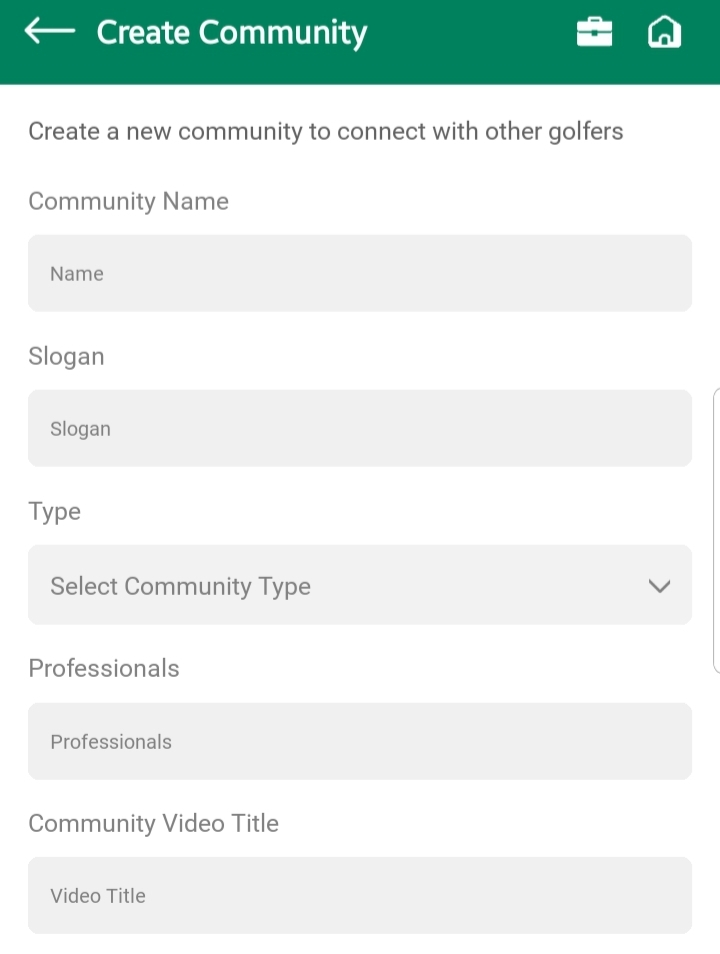This screenshot has width=720, height=954.
Task: Focus the community Name input field
Action: pyautogui.click(x=360, y=273)
